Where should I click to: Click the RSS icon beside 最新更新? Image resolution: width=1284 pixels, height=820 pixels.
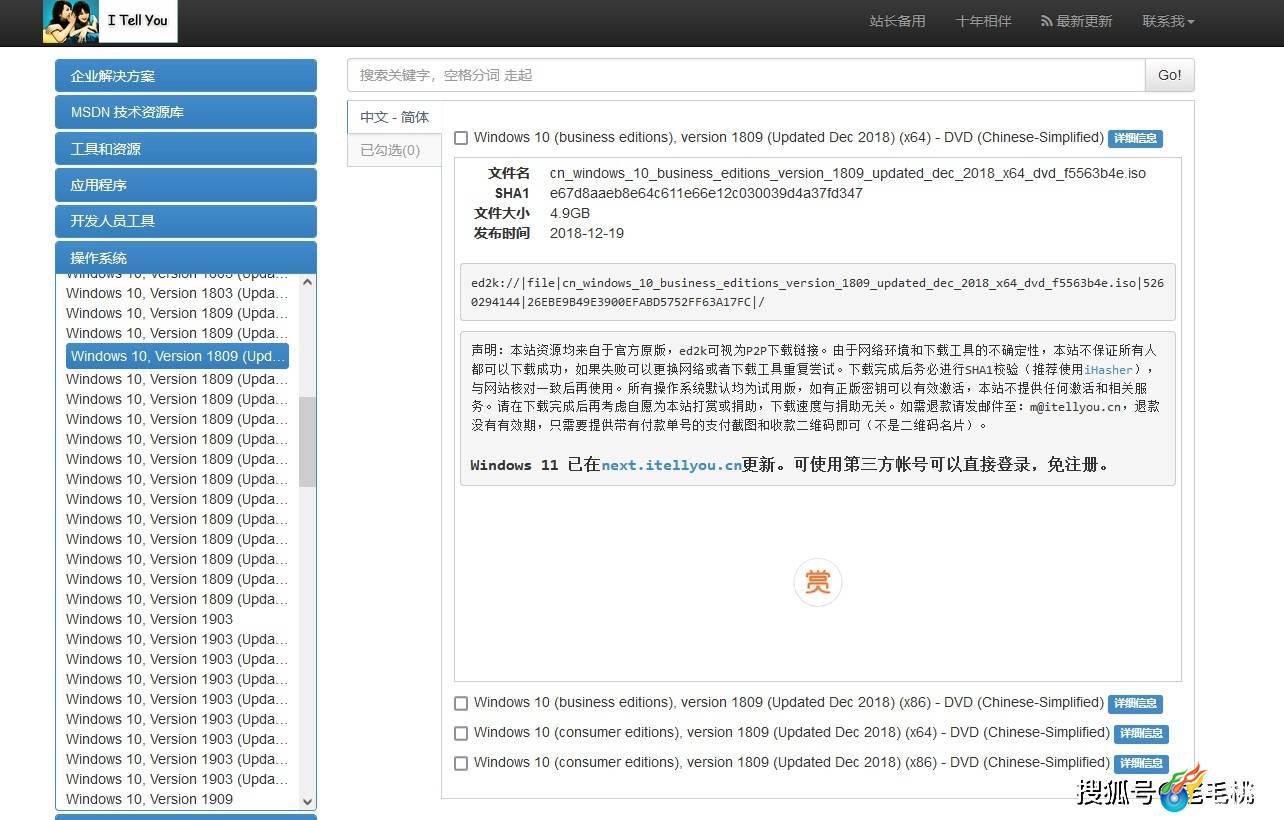pyautogui.click(x=1047, y=21)
